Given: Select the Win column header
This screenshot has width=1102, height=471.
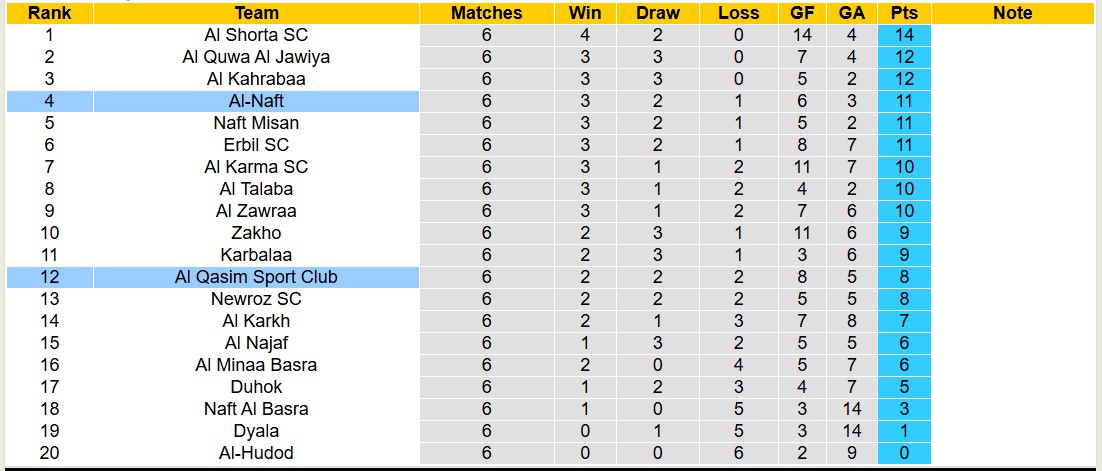Looking at the screenshot, I should pyautogui.click(x=585, y=13).
